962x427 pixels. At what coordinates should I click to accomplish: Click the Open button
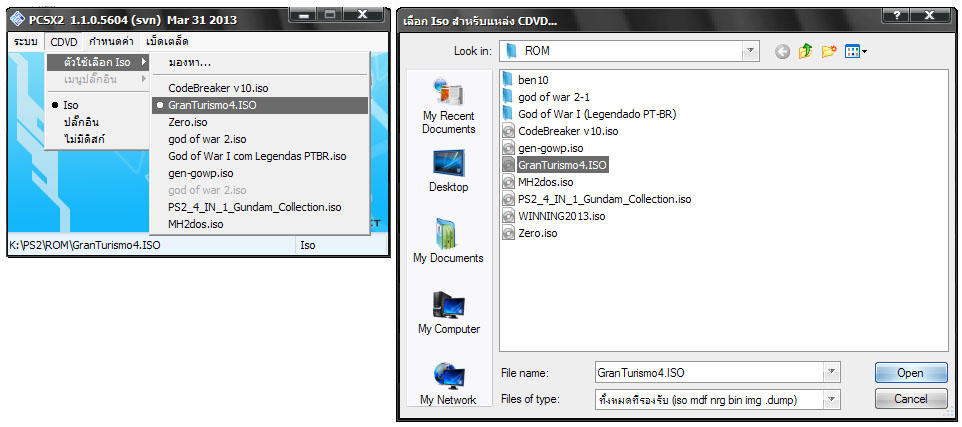(x=910, y=372)
